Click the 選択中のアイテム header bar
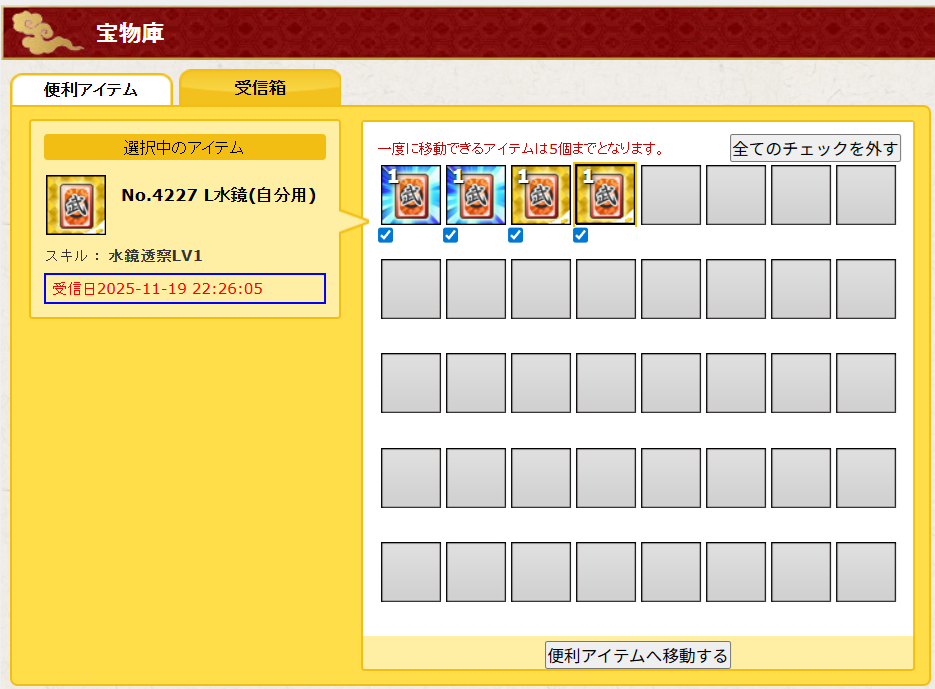 click(x=185, y=148)
